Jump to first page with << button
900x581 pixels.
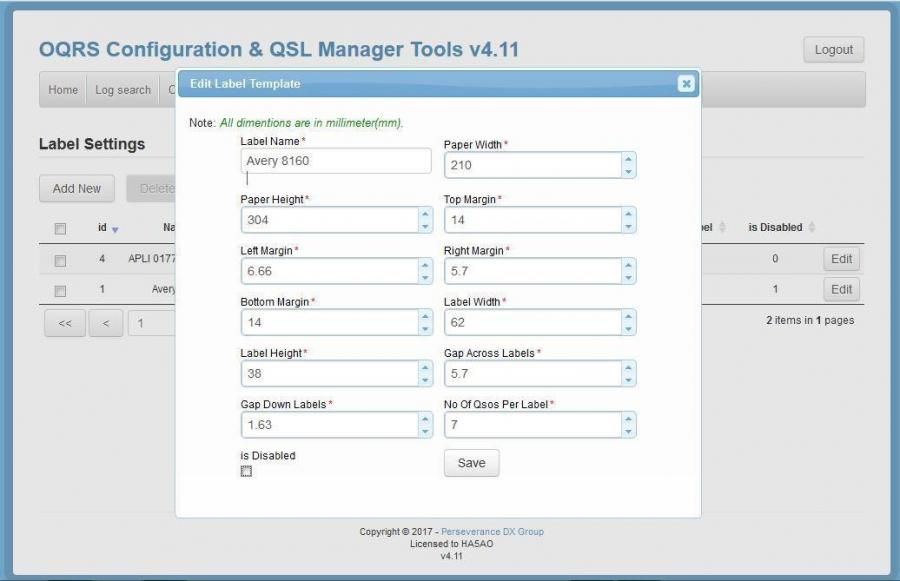(x=64, y=323)
